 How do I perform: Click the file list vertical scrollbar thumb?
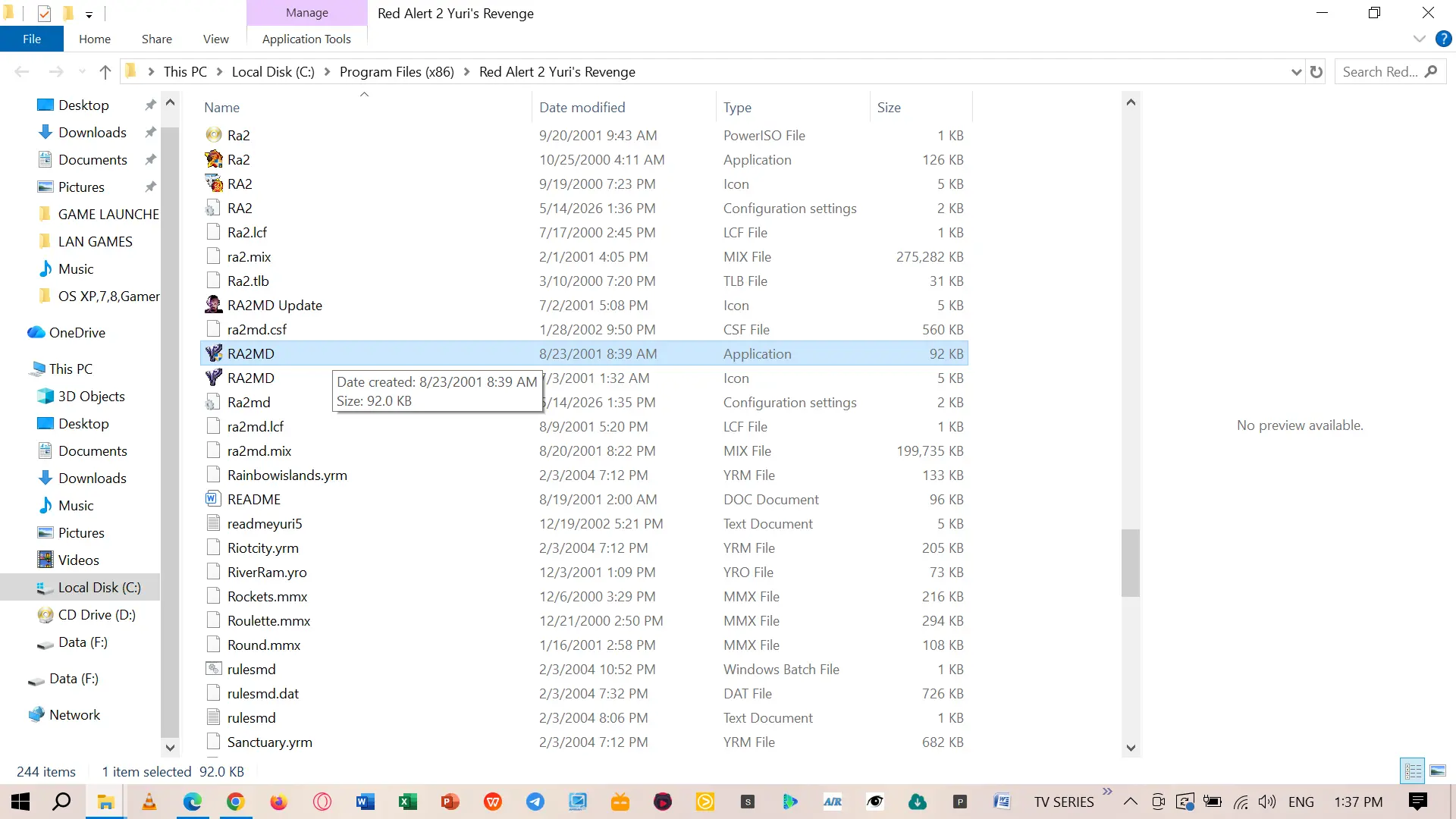click(1131, 563)
